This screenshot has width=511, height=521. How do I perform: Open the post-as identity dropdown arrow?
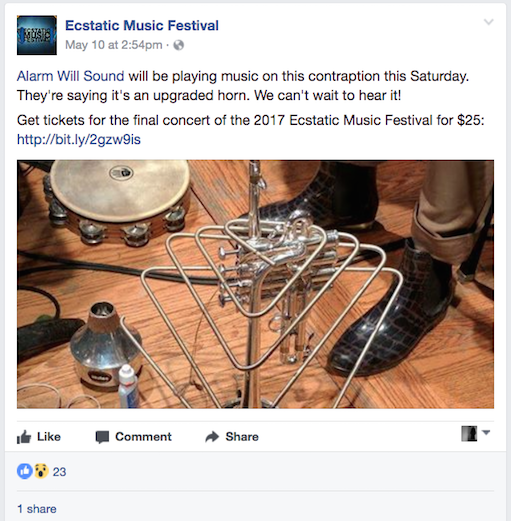click(x=486, y=433)
